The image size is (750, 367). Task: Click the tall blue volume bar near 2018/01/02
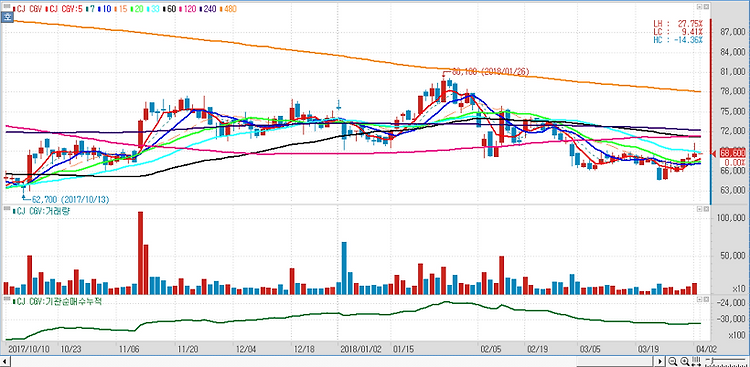(344, 268)
